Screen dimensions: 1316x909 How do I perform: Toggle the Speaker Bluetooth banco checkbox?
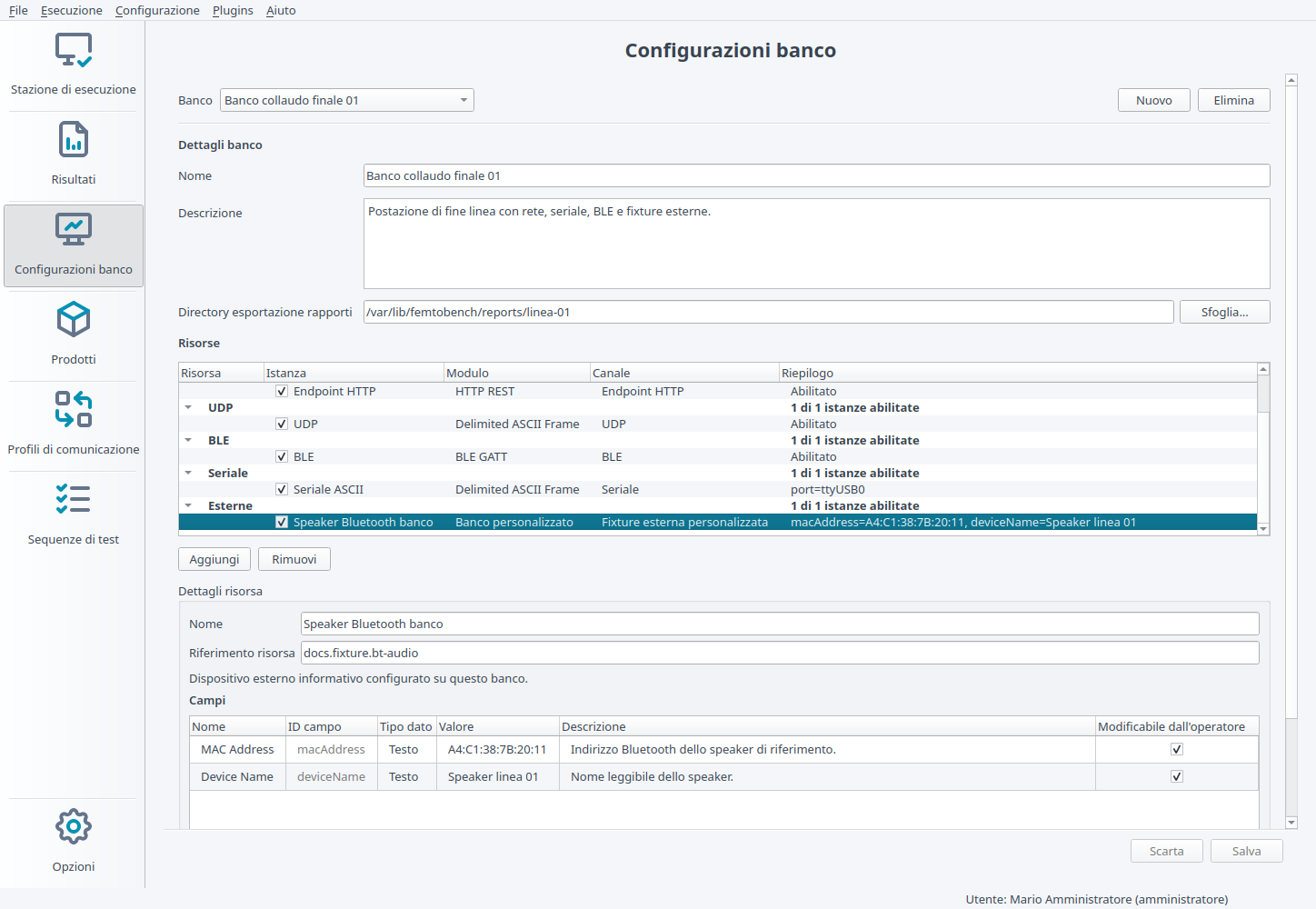coord(282,523)
